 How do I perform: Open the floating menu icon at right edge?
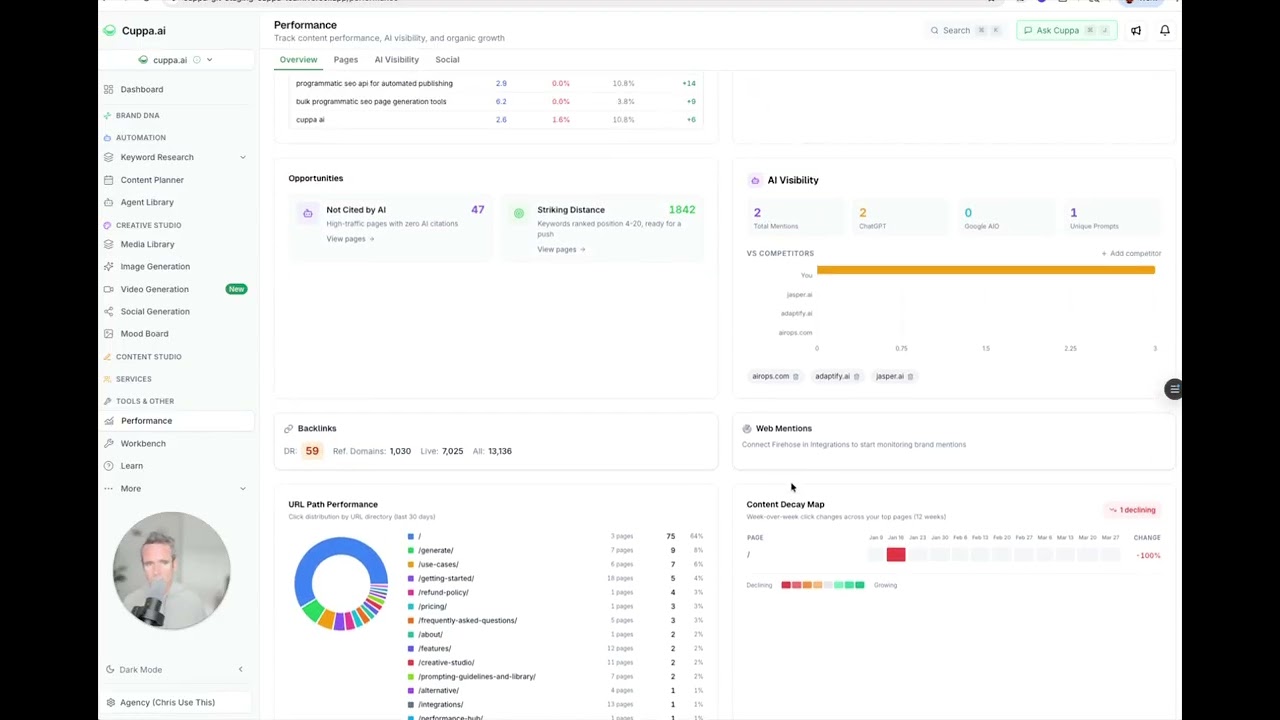click(x=1174, y=389)
